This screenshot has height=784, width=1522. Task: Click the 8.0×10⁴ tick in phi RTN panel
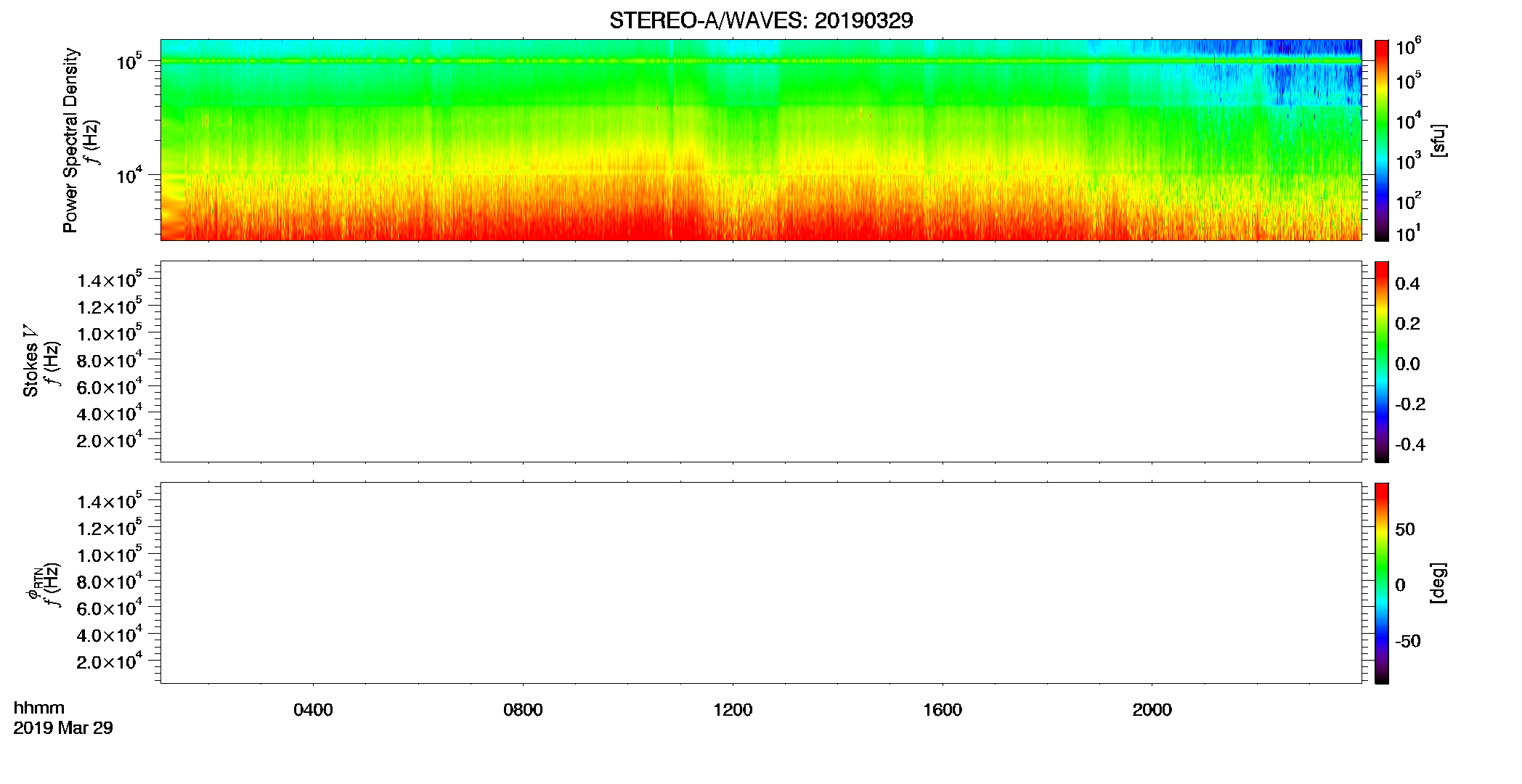(x=110, y=581)
